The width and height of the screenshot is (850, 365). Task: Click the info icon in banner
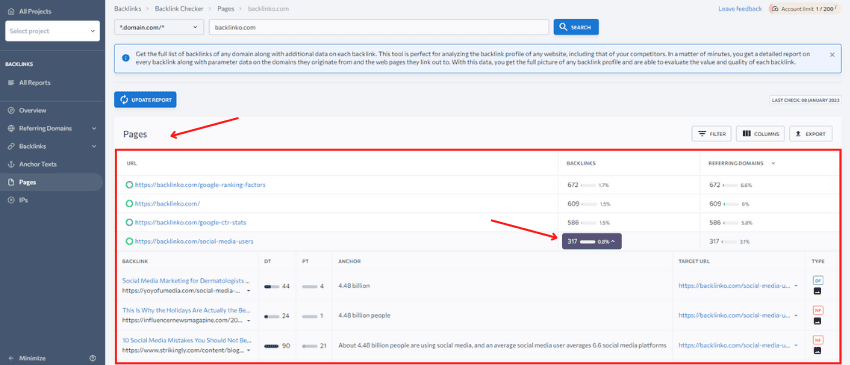[126, 57]
